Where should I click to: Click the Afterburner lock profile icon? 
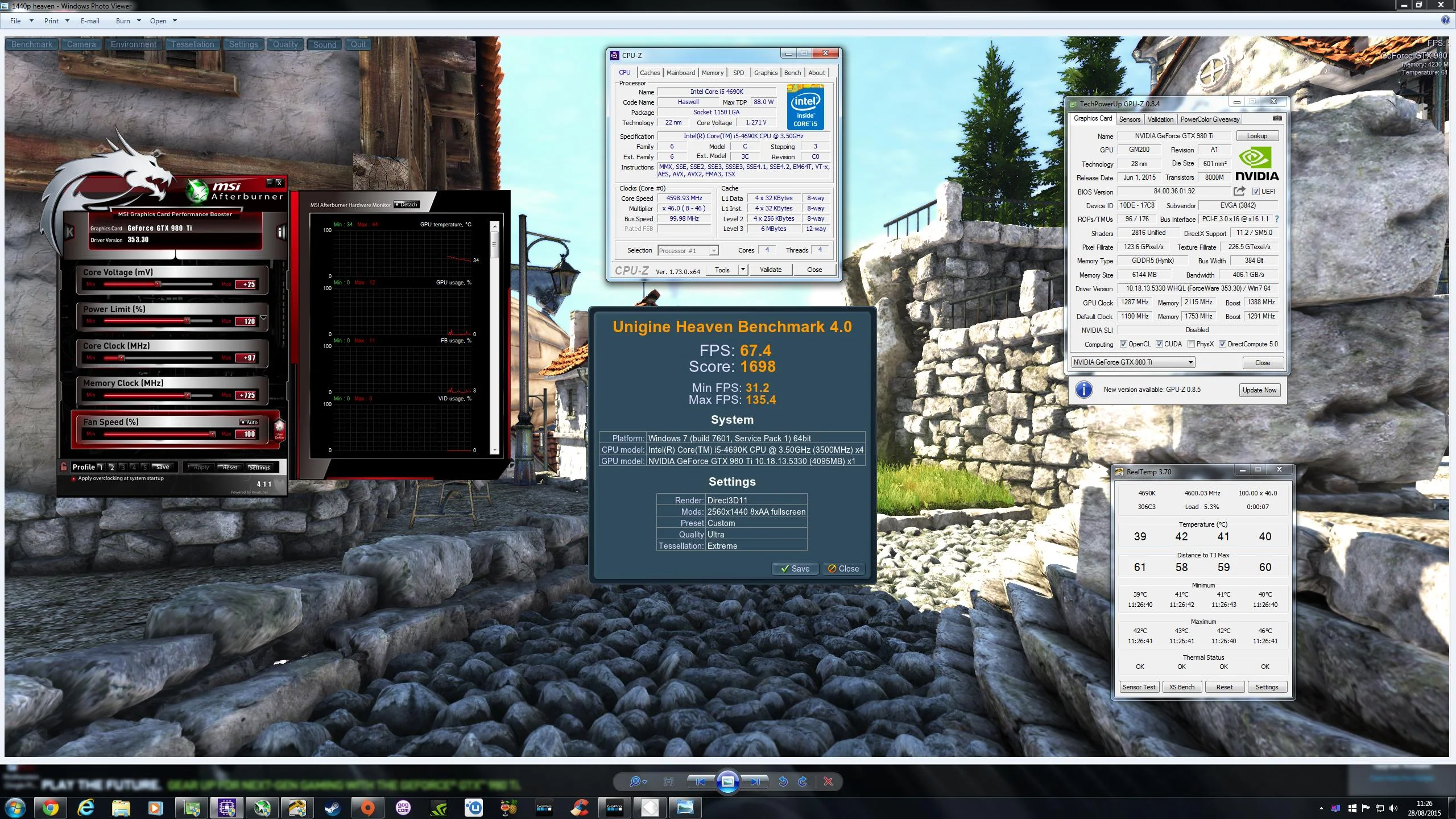pos(64,466)
